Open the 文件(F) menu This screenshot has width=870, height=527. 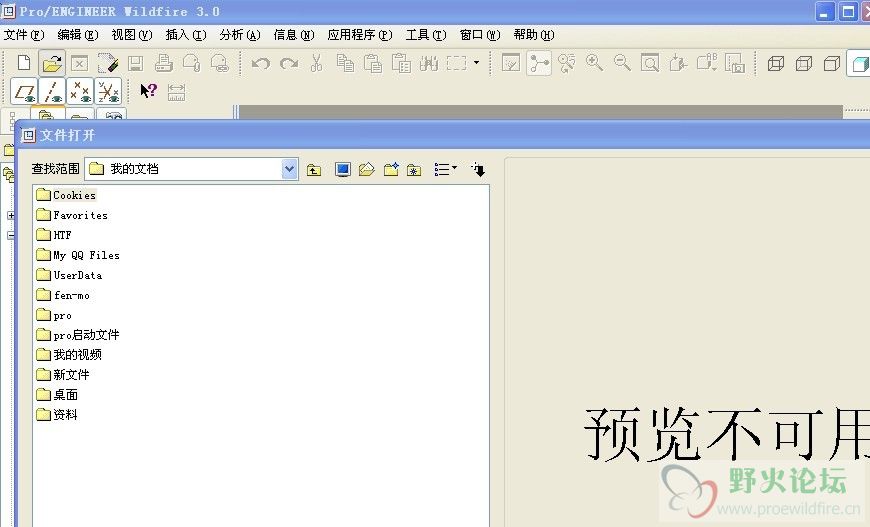click(x=24, y=35)
